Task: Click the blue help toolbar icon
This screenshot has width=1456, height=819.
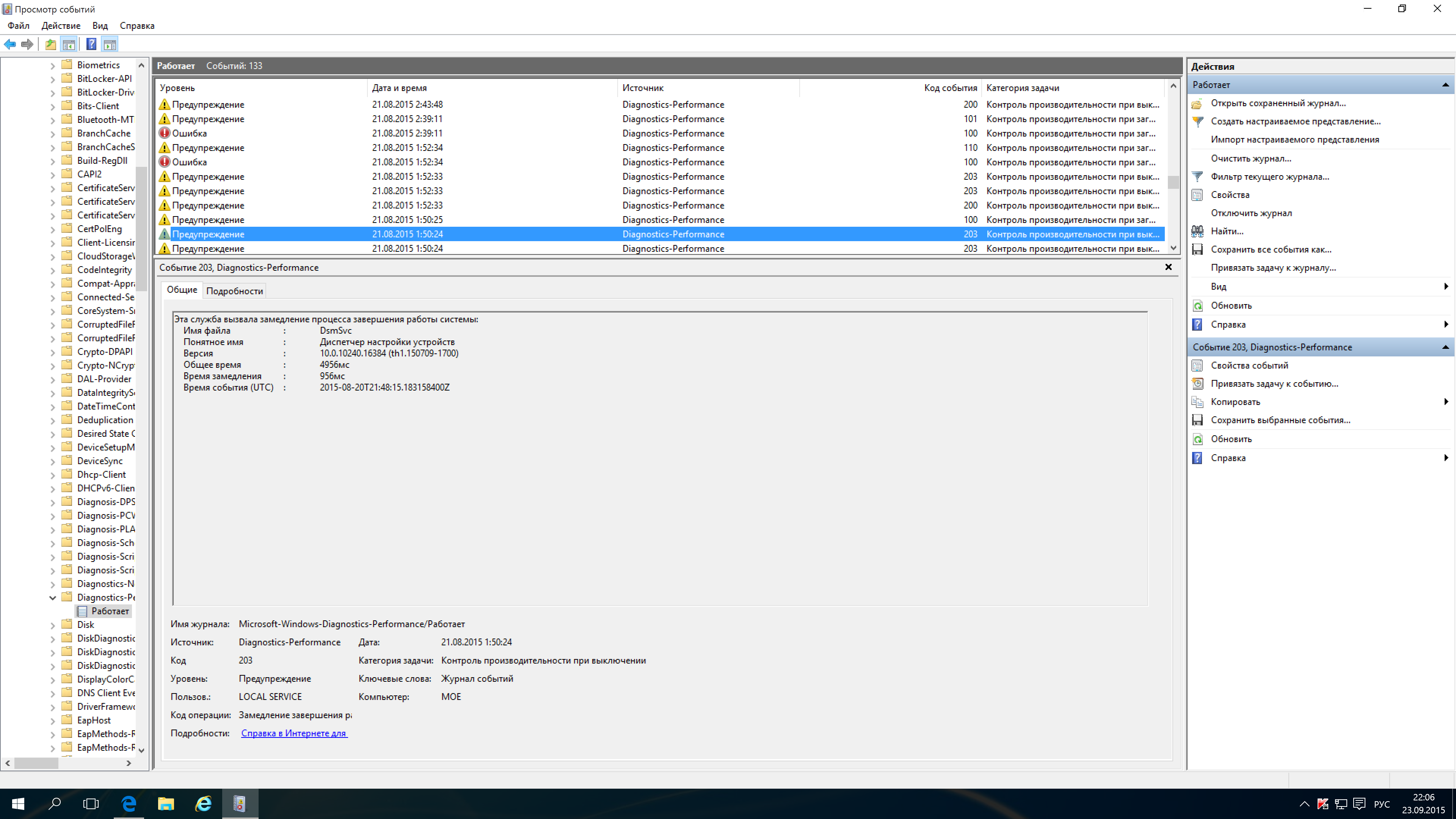Action: pyautogui.click(x=91, y=44)
